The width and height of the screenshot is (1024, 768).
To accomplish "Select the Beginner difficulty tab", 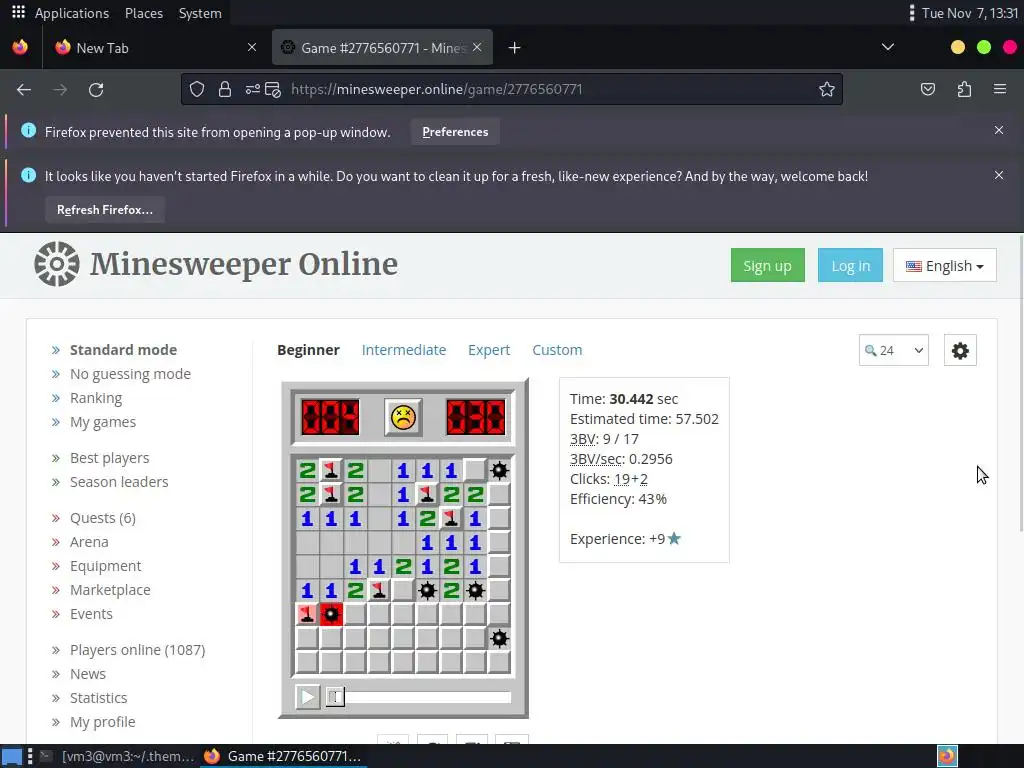I will (308, 350).
